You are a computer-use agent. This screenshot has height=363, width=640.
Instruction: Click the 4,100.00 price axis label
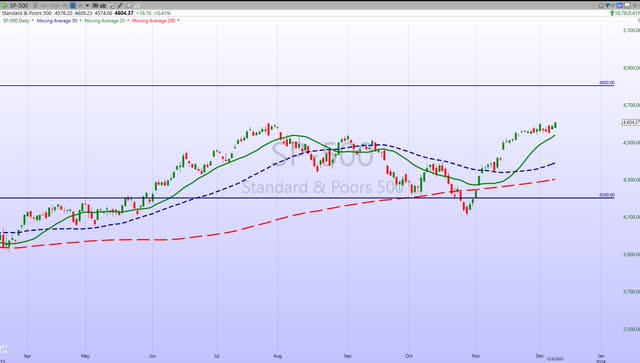[x=631, y=217]
